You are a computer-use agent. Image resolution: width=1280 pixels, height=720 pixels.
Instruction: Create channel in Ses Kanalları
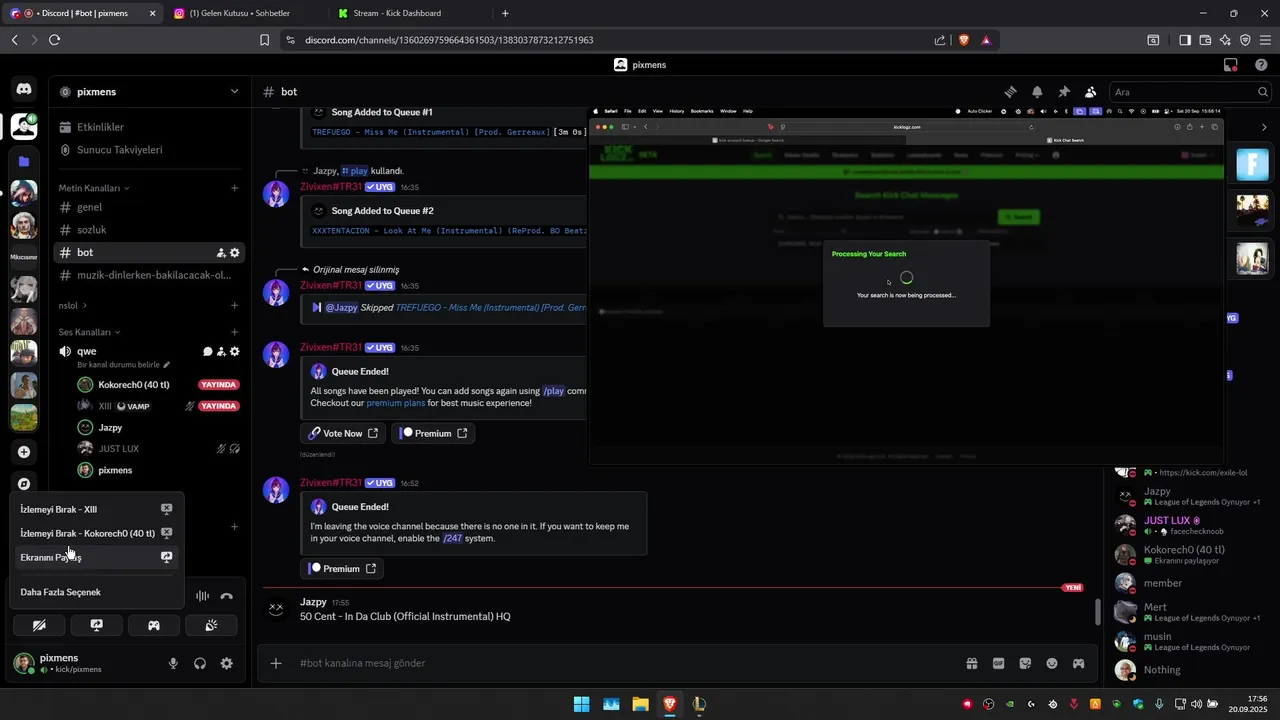click(235, 332)
